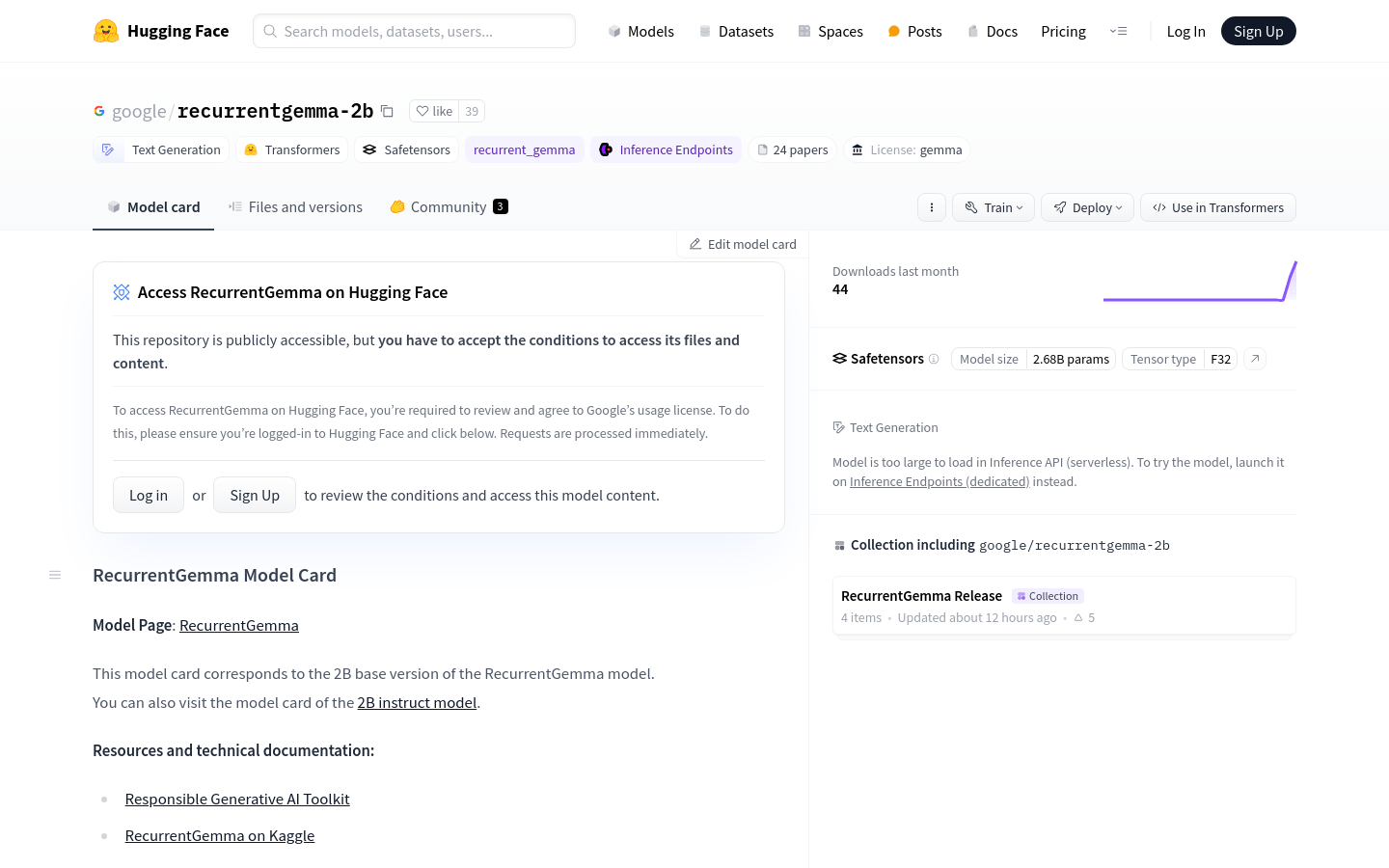
Task: Open Docs in the top navigation
Action: point(992,31)
